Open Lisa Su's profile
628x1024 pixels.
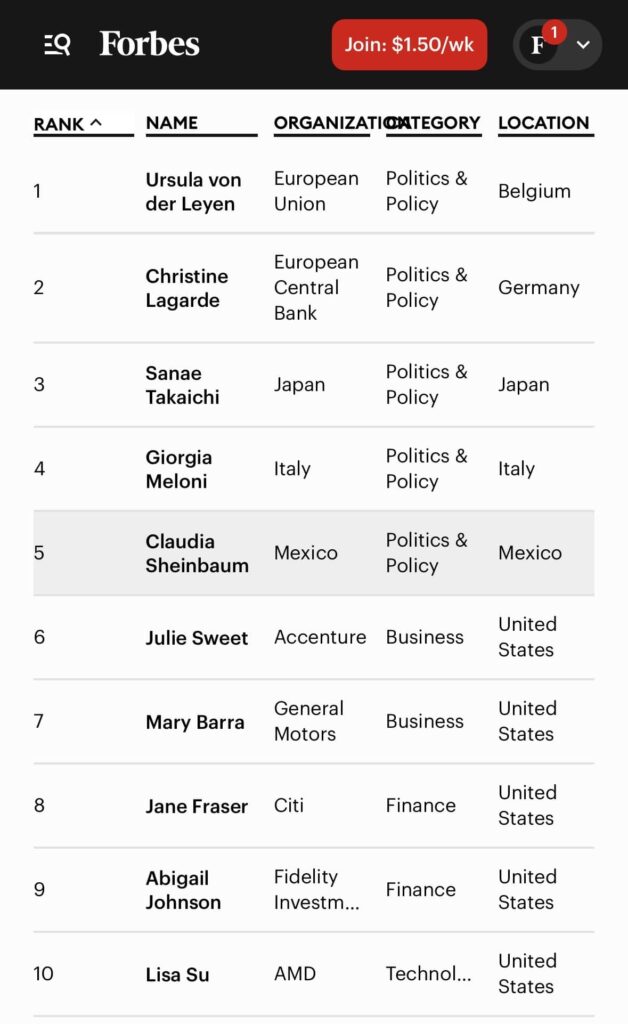point(178,974)
